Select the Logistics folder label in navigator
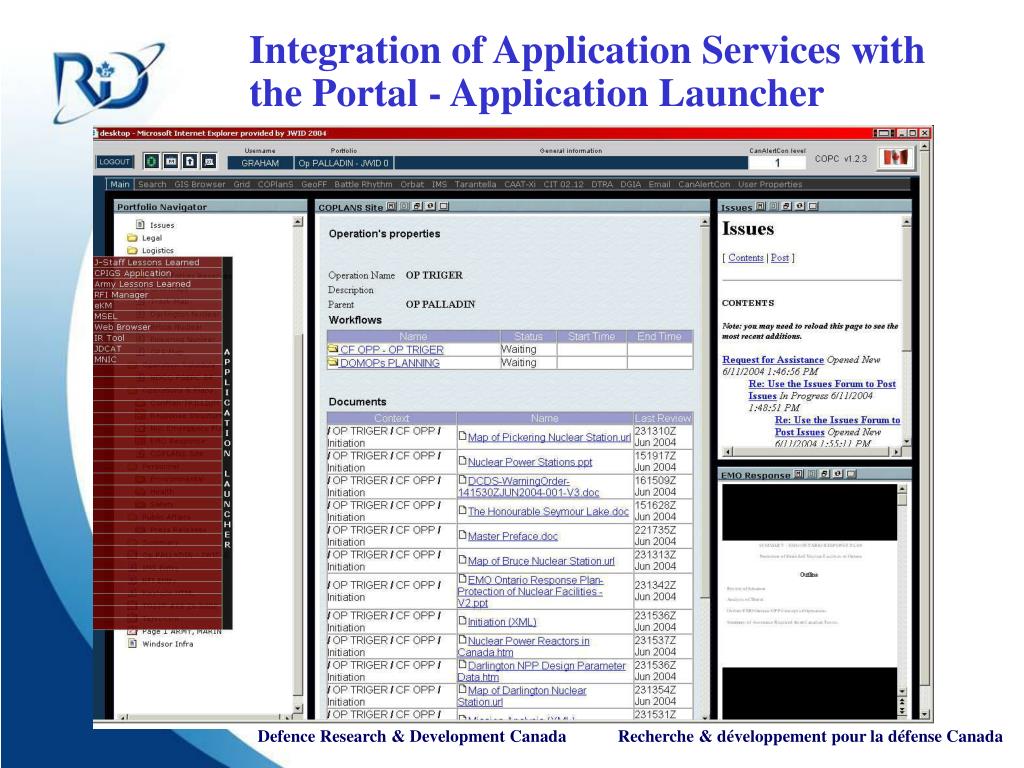Screen dimensions: 1024x768 pos(158,250)
